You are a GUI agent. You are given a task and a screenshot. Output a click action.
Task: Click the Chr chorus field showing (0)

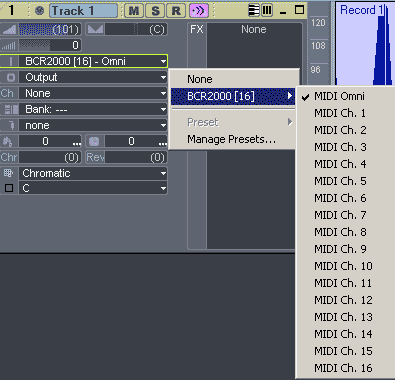coord(50,157)
